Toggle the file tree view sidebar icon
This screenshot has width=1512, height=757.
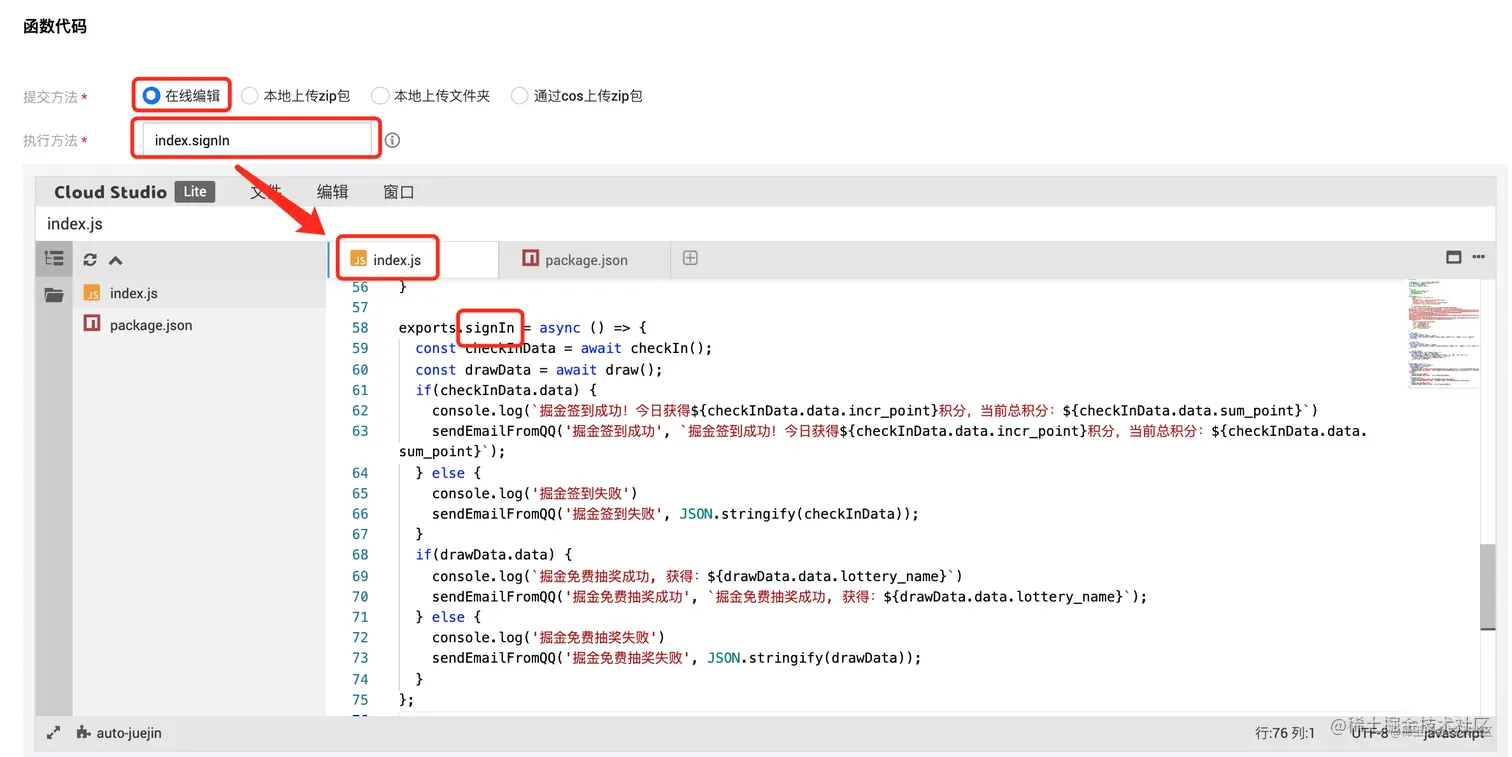pos(54,258)
